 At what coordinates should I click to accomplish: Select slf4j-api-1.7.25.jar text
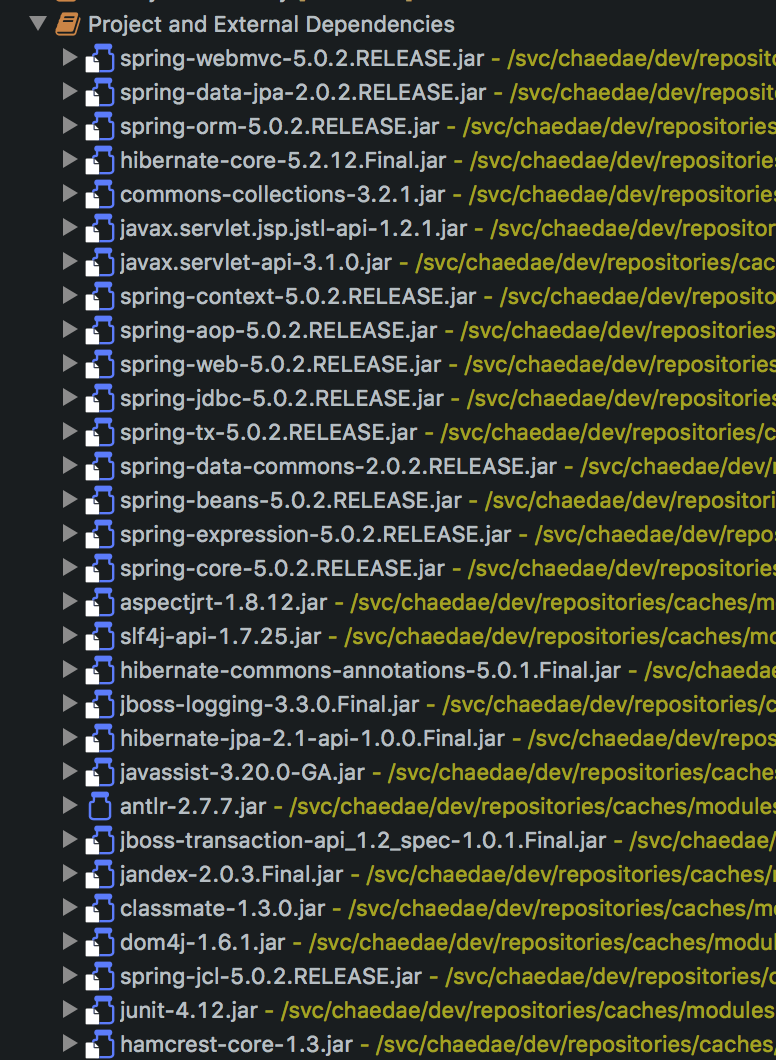[x=220, y=636]
